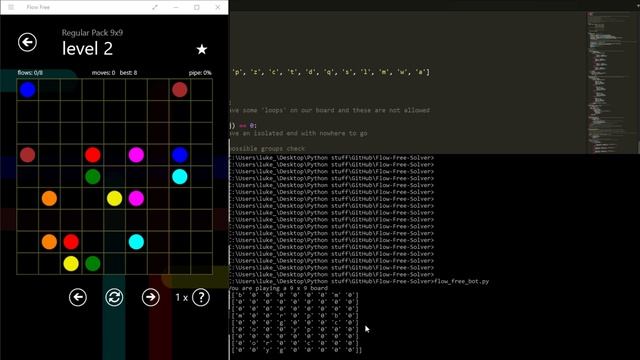Toggle full screen arrow in Flow Free title bar
The width and height of the screenshot is (640, 360).
pyautogui.click(x=155, y=7)
